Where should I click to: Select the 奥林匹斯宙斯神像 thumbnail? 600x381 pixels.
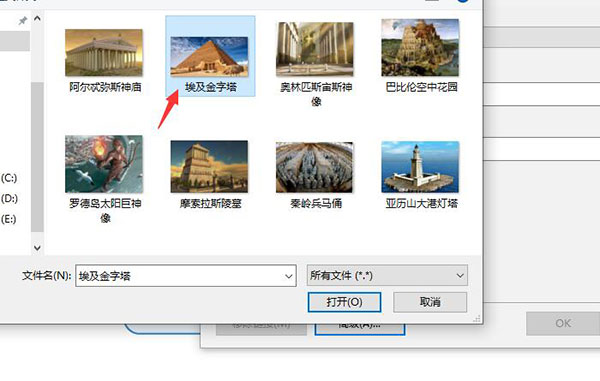(315, 49)
